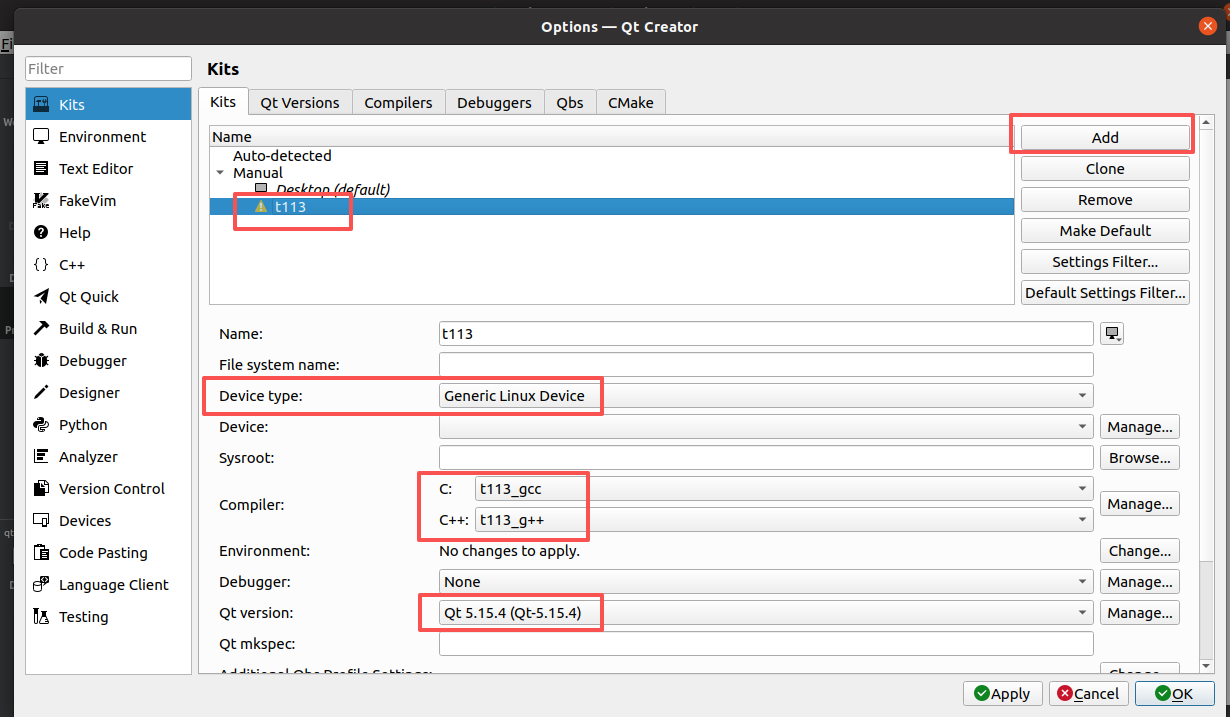Select the Kits category icon in sidebar

[41, 105]
